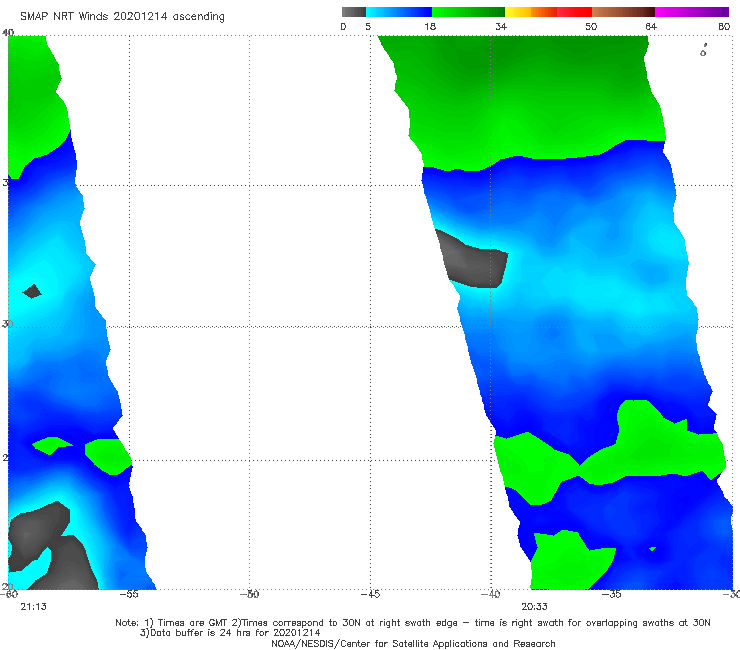Click the NOAA/NESDIS credit line
The image size is (740, 650).
(x=413, y=643)
